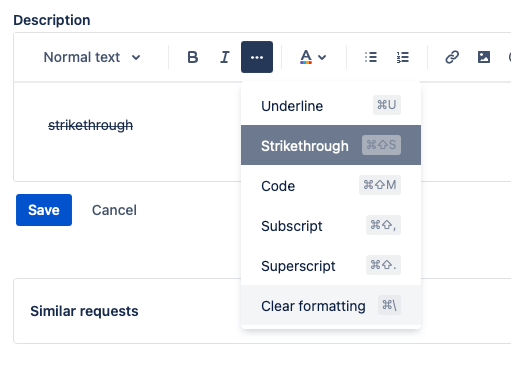The image size is (511, 365).
Task: Insert a bullet list
Action: click(371, 57)
